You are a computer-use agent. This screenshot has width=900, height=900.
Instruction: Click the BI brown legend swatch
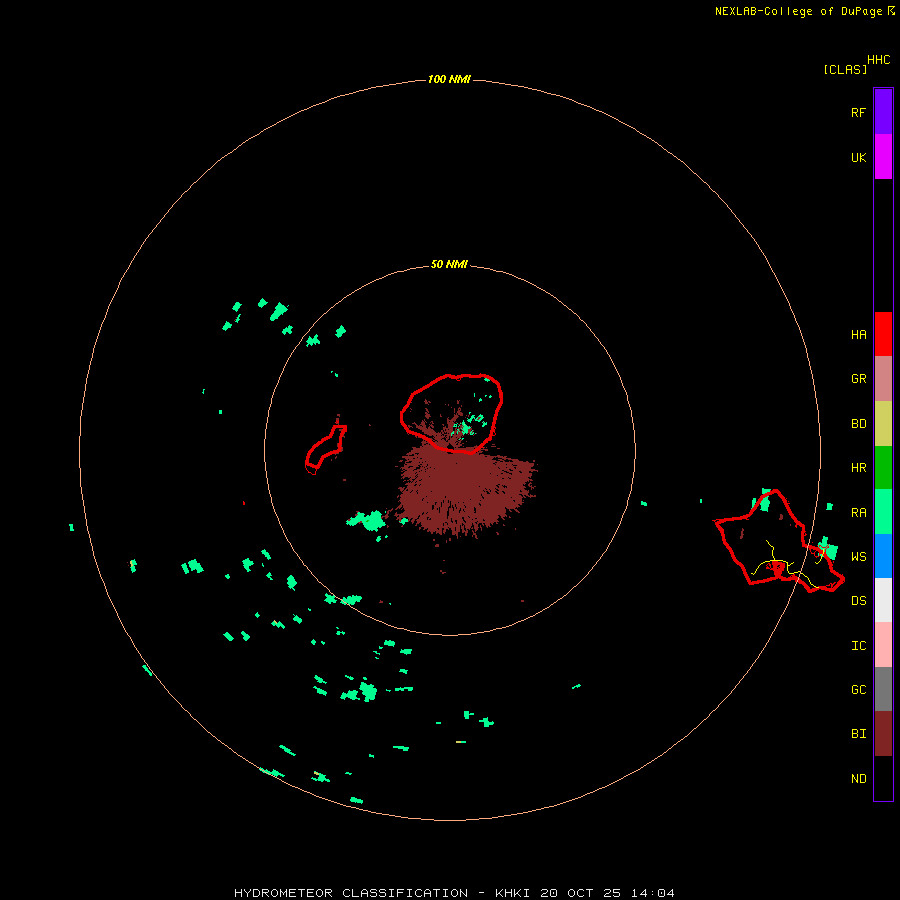883,734
